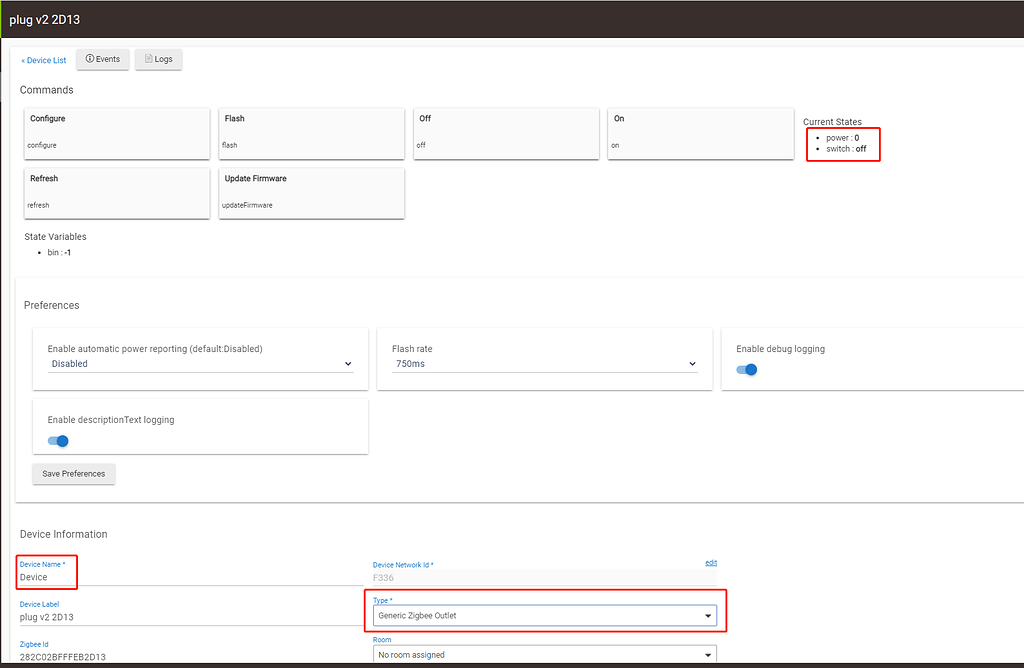Select the Device Label field showing plug v2 2D13
The image size is (1024, 668).
(100, 617)
